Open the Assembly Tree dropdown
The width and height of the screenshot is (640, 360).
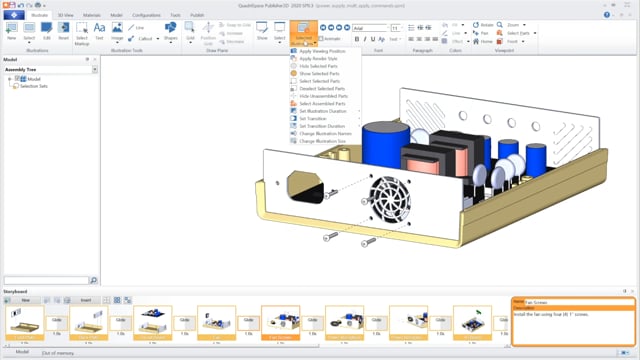[95, 69]
